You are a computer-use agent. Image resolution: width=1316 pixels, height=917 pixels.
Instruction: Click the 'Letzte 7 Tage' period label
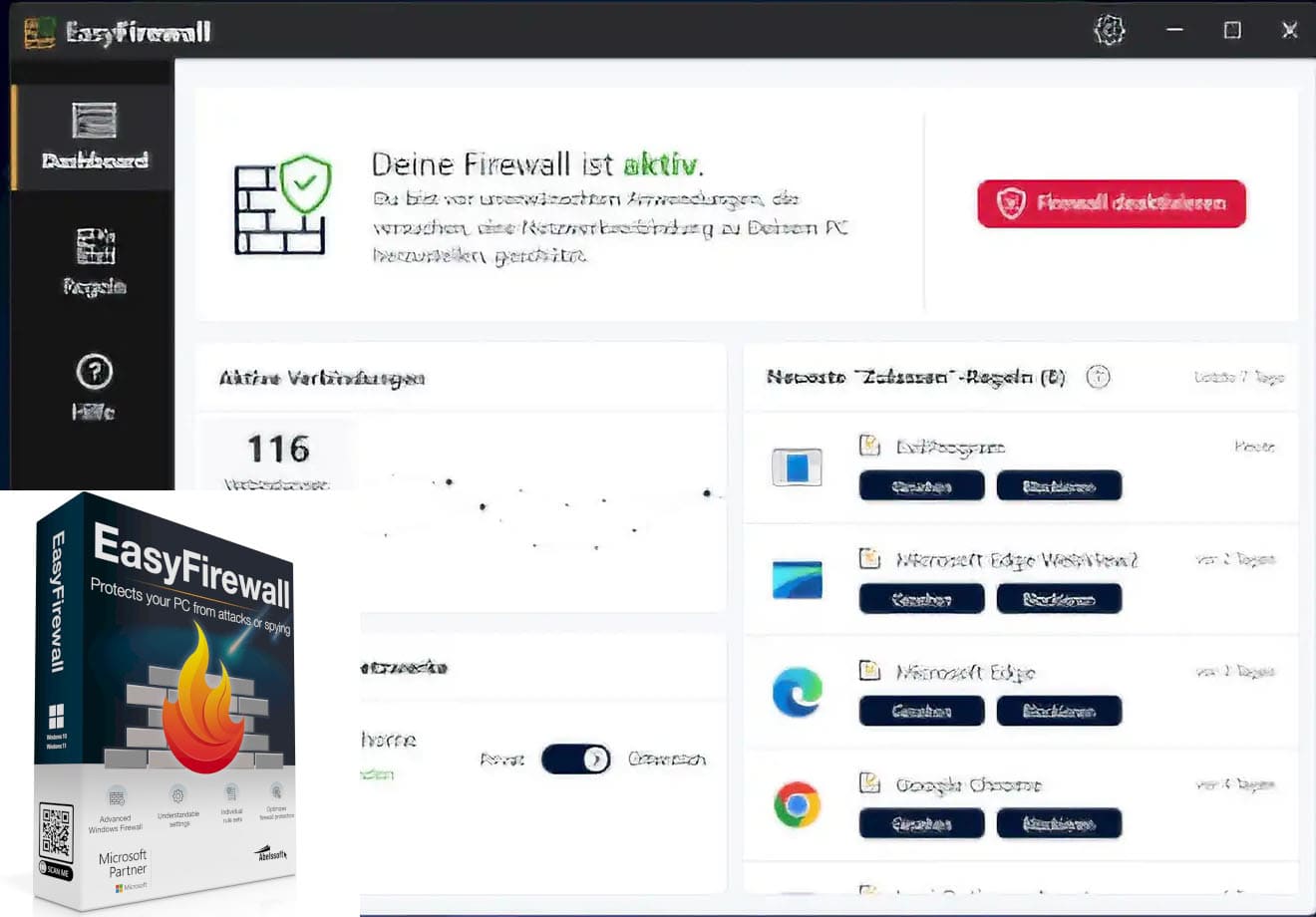point(1239,377)
